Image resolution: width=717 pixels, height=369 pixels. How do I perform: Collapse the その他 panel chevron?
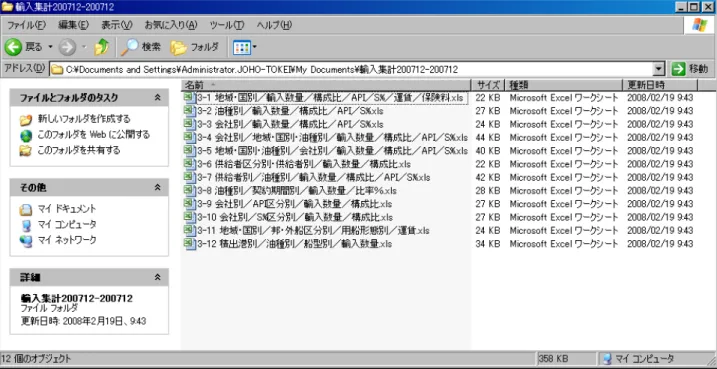pyautogui.click(x=158, y=187)
